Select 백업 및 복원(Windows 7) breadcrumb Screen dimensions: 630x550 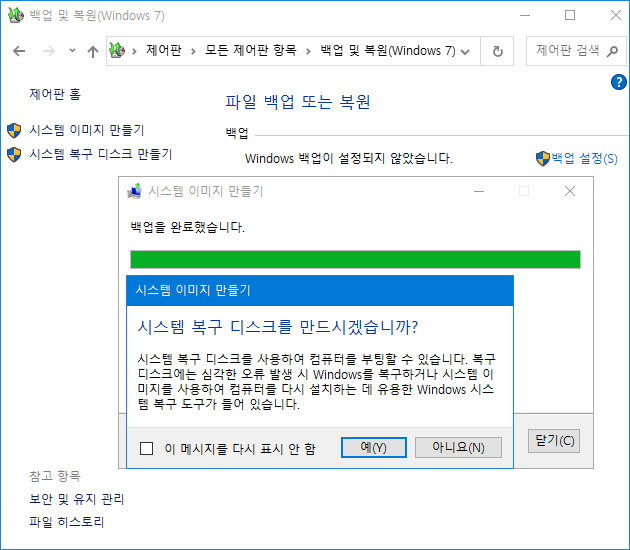coord(388,50)
